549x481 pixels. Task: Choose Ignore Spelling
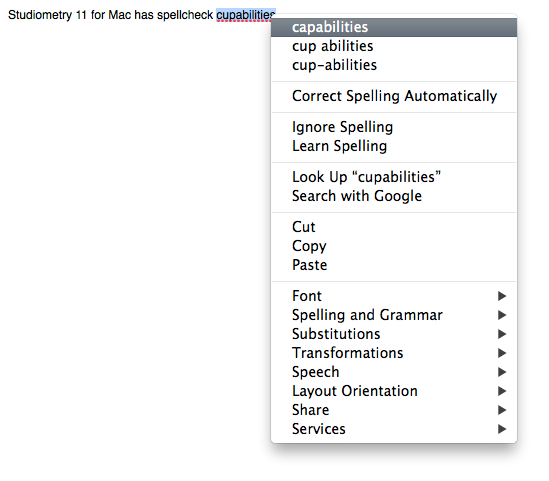coord(394,127)
